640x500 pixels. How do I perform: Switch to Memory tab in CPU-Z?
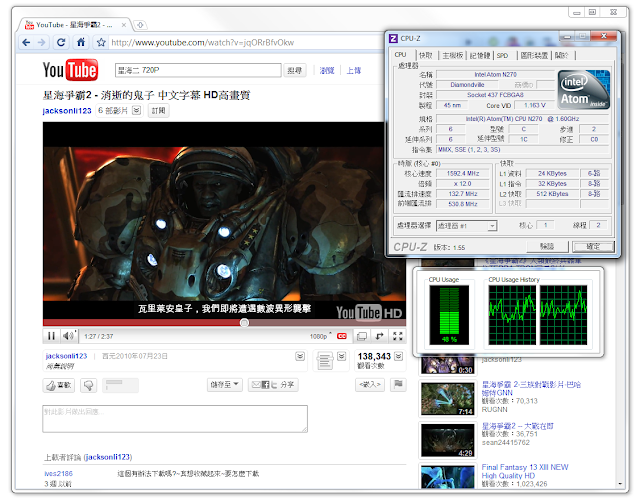coord(480,55)
